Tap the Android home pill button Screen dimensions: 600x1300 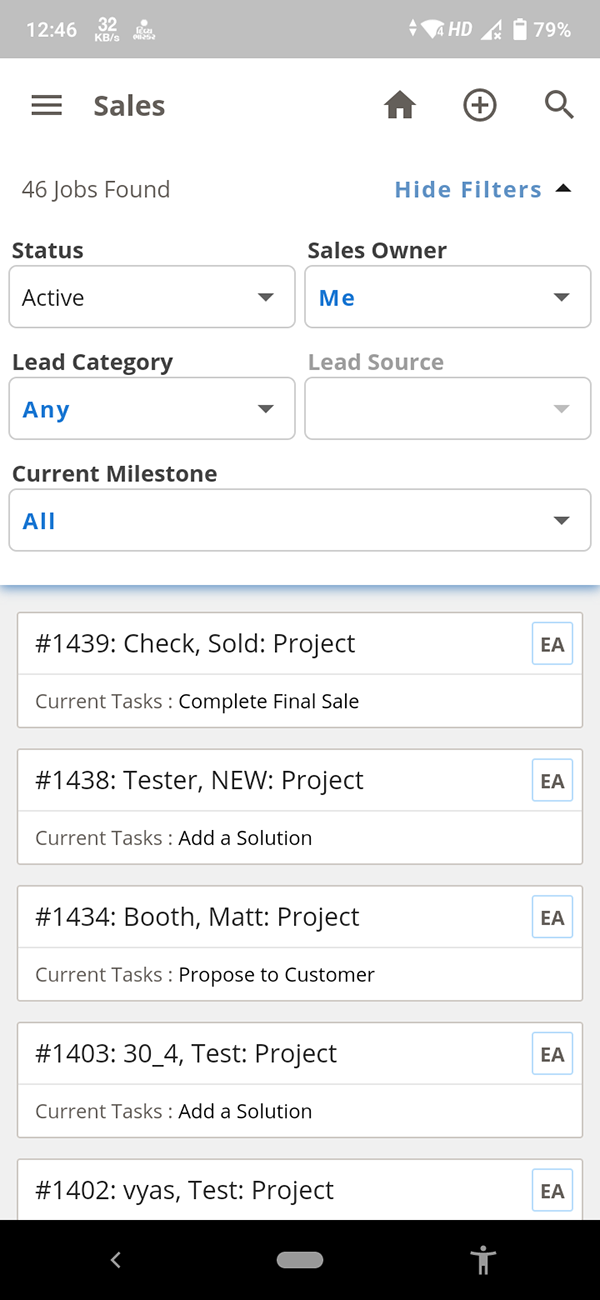pos(300,1260)
